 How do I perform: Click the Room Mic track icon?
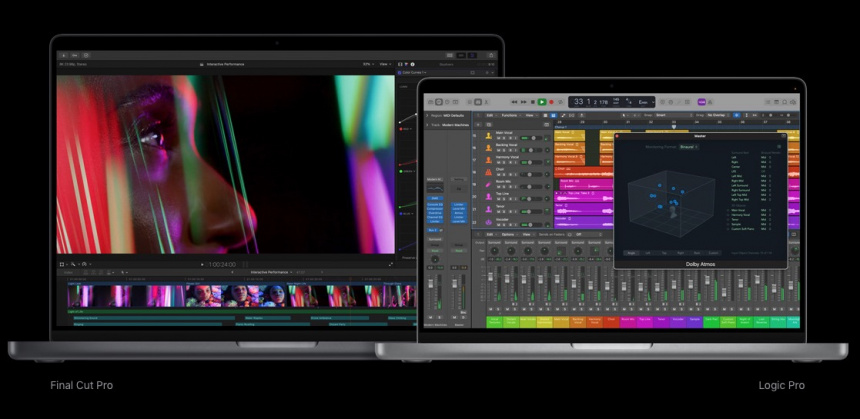click(489, 184)
